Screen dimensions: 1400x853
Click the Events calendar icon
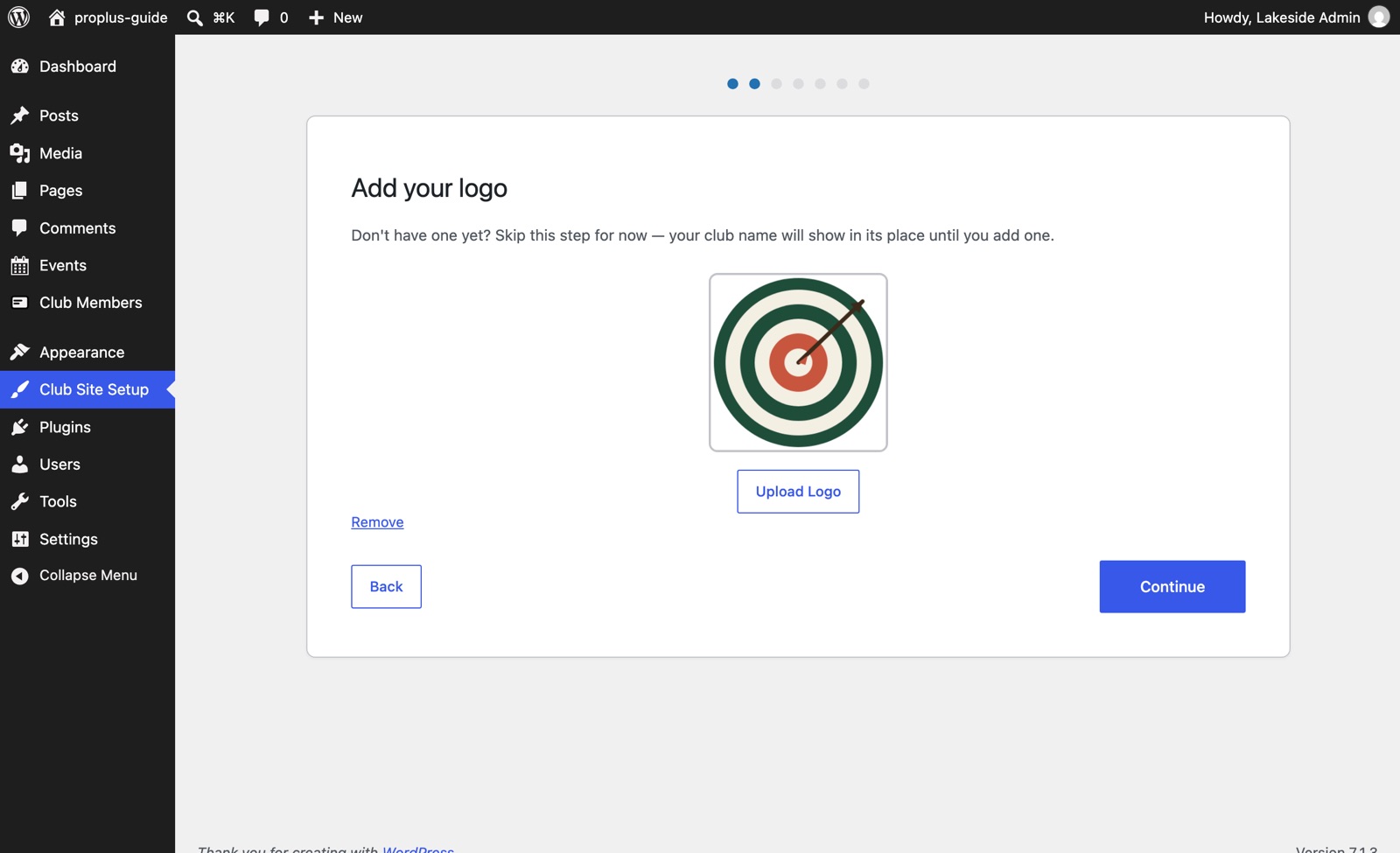pos(20,266)
